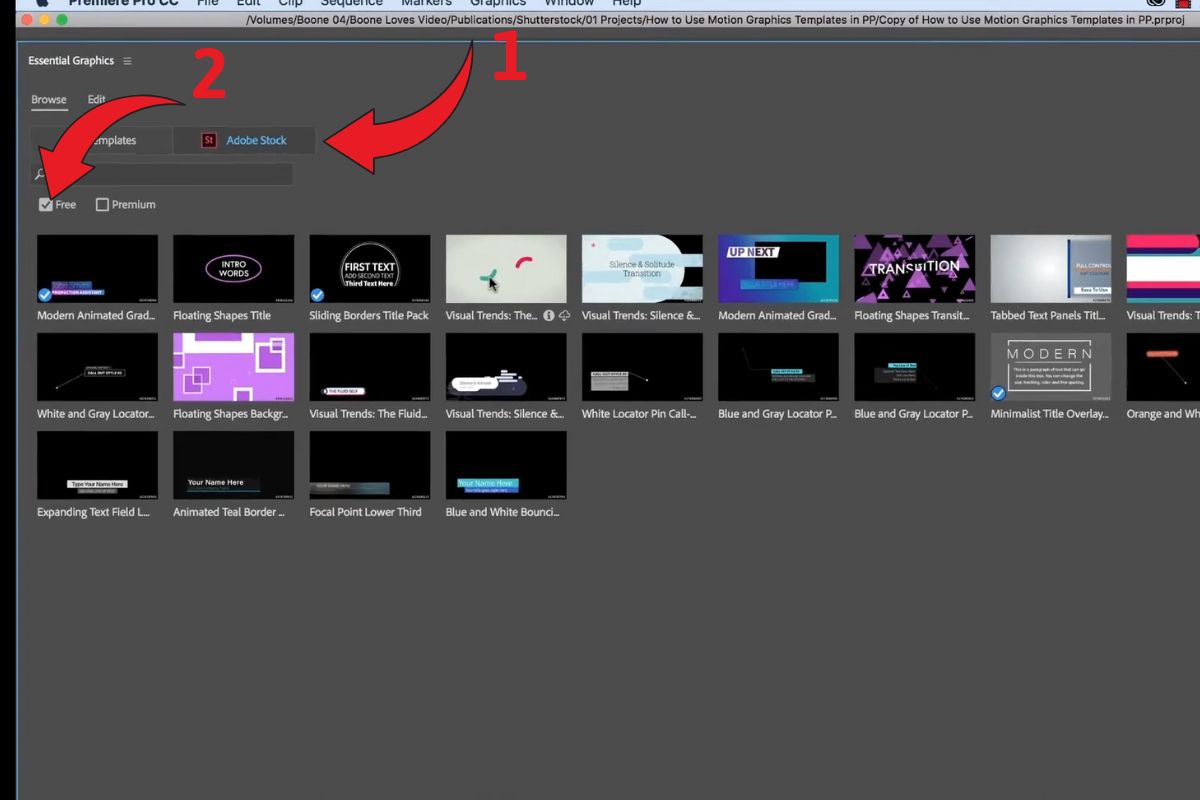Open the Clip menu
This screenshot has width=1200, height=800.
tap(290, 3)
